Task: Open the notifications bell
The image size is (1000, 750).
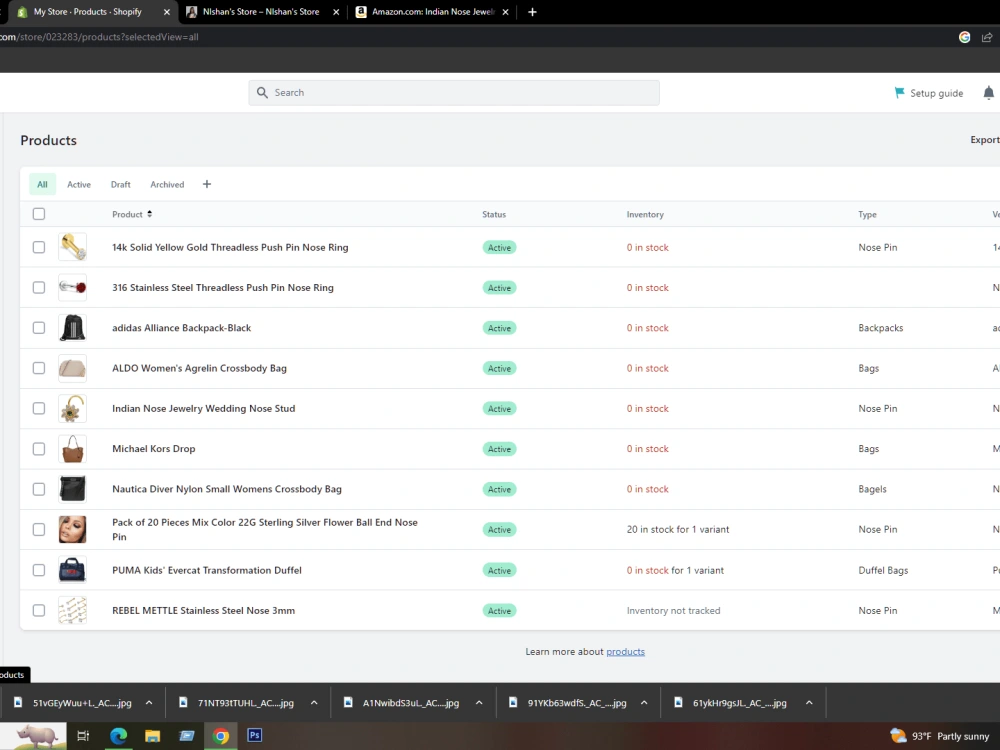Action: (989, 93)
